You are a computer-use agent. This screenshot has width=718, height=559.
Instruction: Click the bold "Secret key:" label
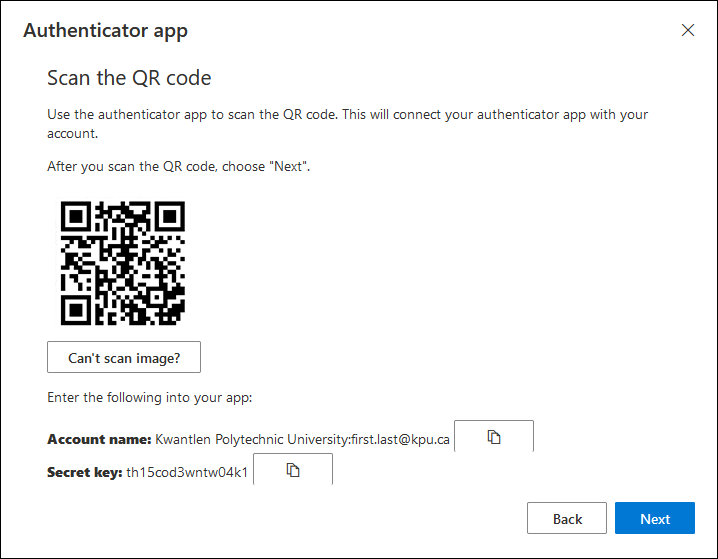tap(84, 472)
